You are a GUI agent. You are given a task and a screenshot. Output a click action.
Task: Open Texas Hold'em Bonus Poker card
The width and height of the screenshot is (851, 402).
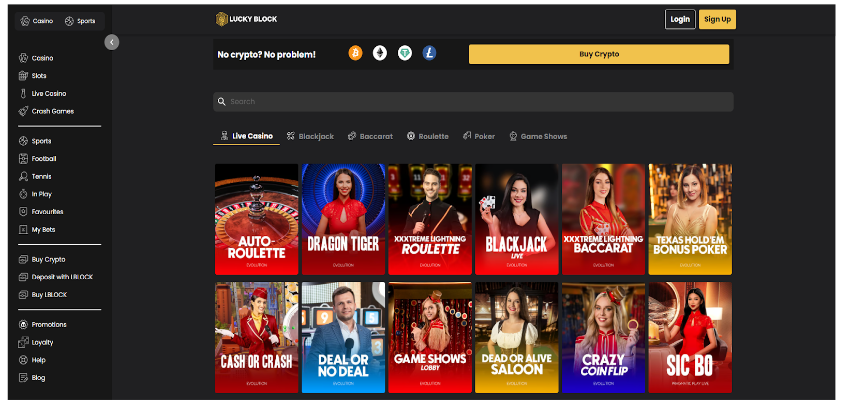click(690, 219)
